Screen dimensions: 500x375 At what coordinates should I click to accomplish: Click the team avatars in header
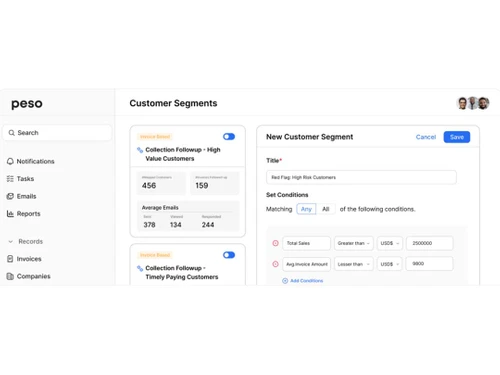pos(473,103)
